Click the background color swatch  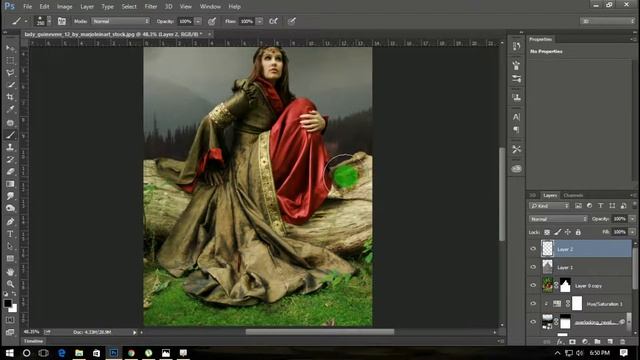[x=13, y=309]
